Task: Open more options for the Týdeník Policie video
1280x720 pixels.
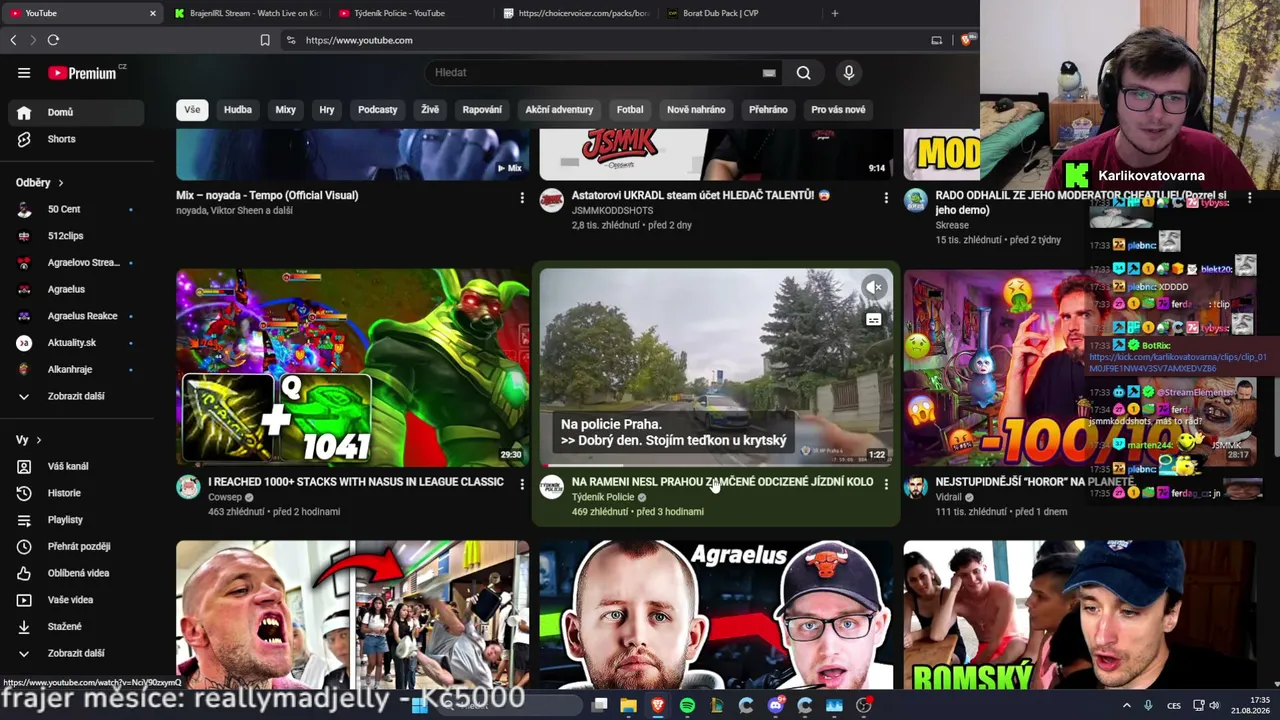Action: (x=886, y=484)
